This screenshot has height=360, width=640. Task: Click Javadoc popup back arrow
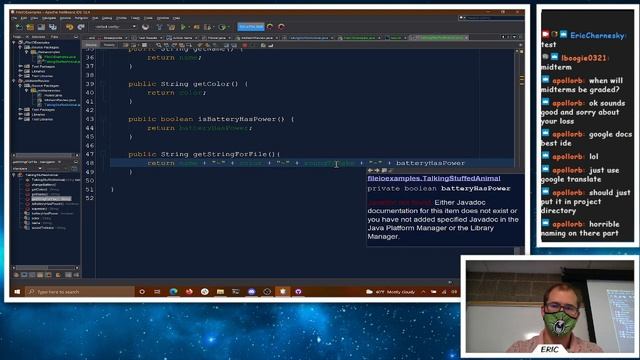pos(370,170)
